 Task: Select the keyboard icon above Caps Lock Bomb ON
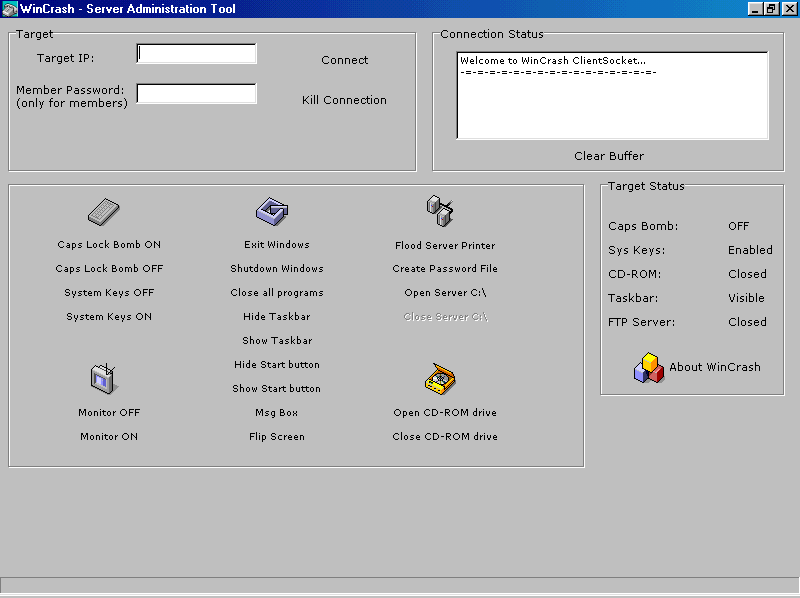(x=103, y=210)
